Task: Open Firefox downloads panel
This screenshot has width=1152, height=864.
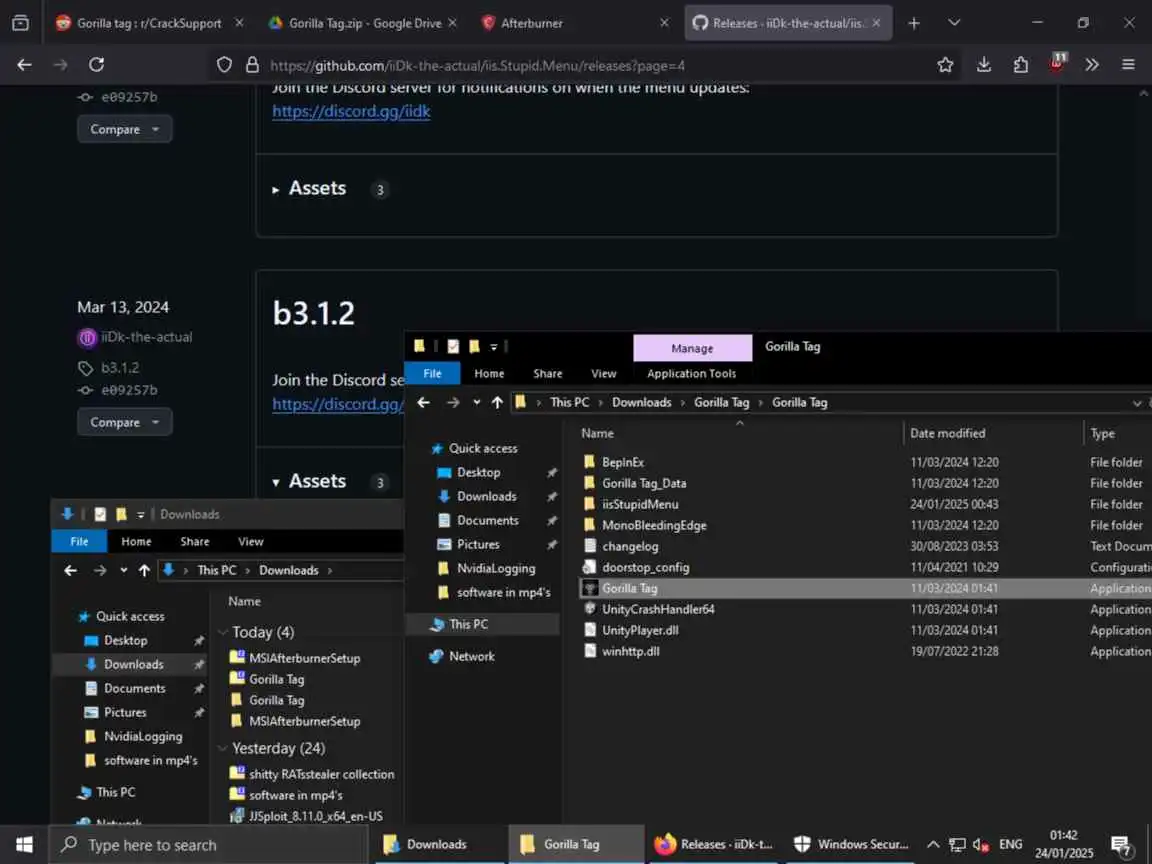Action: click(984, 65)
